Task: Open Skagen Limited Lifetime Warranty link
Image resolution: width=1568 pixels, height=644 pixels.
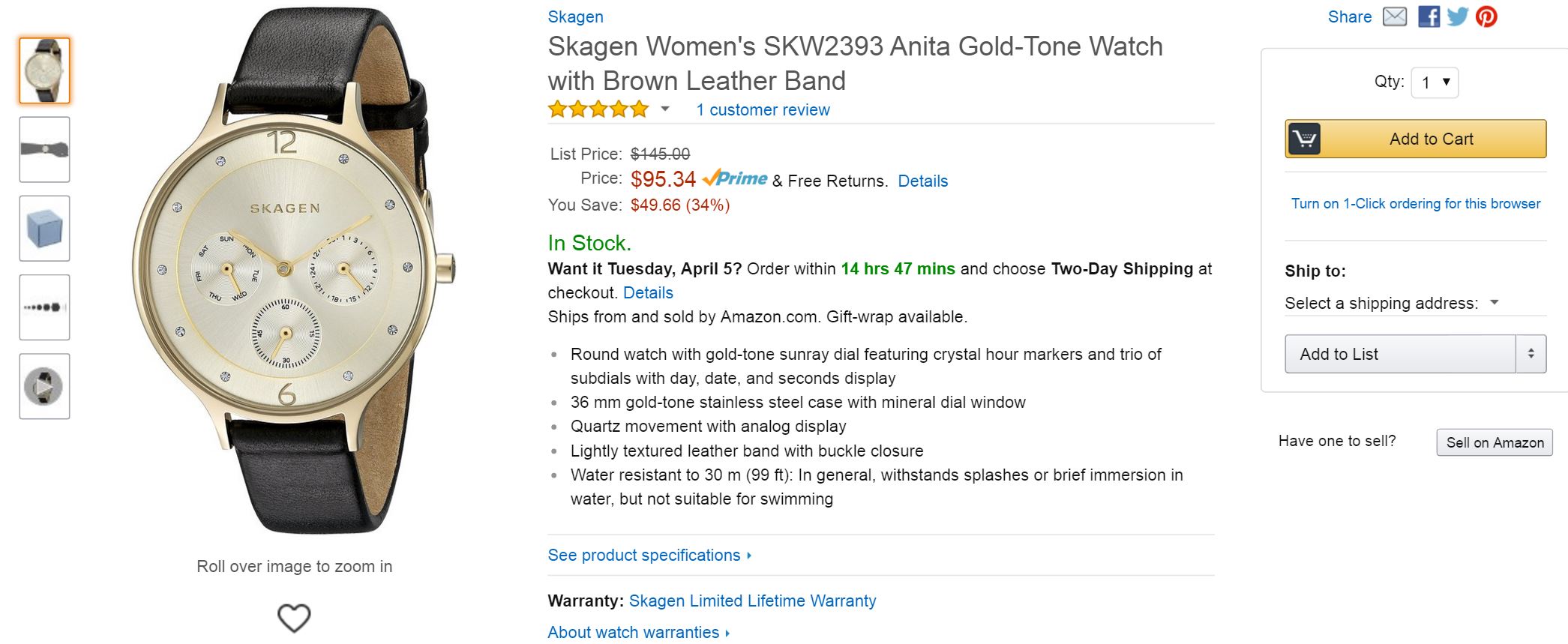Action: point(752,601)
